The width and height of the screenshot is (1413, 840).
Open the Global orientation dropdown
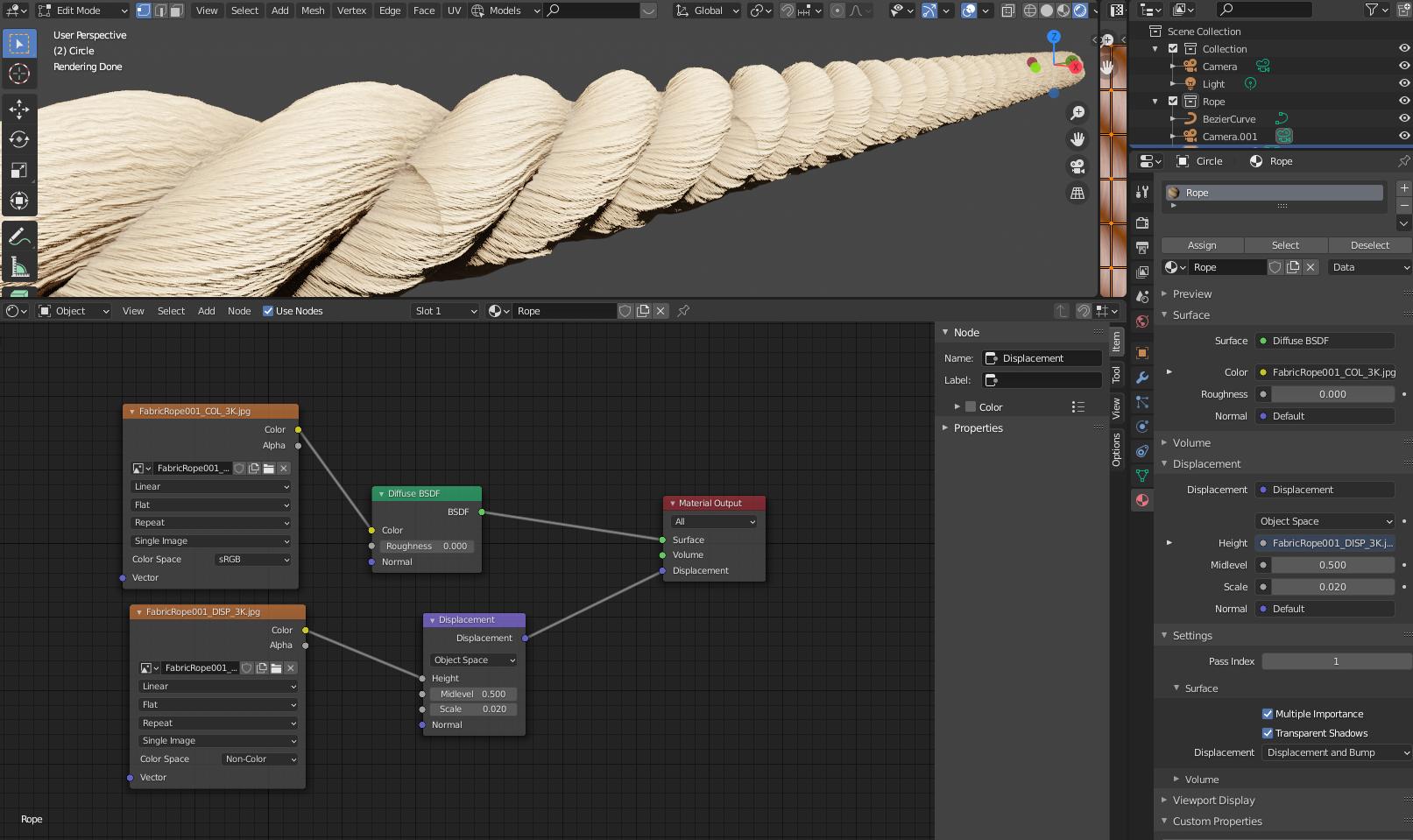707,11
